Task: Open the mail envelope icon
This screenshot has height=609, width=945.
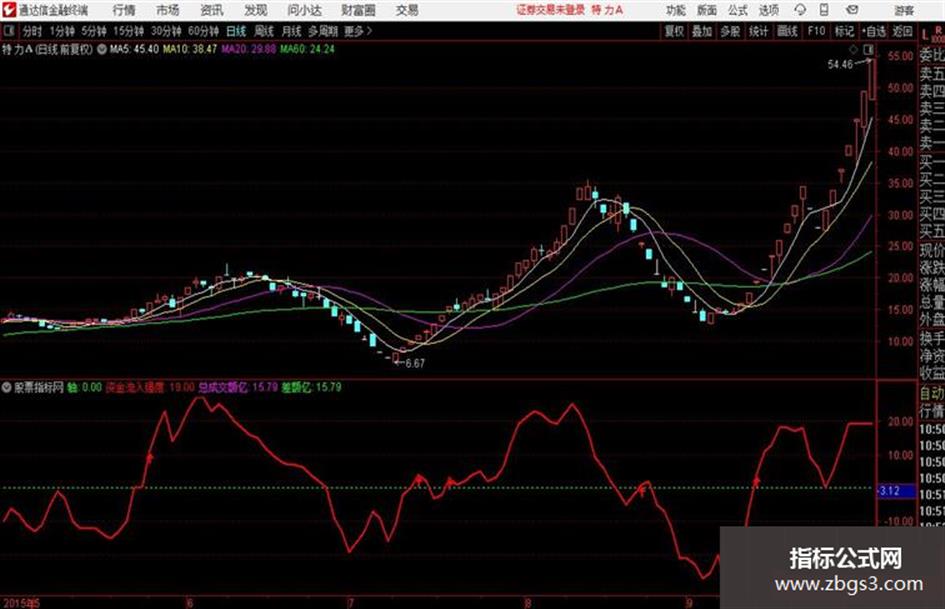Action: tap(852, 10)
